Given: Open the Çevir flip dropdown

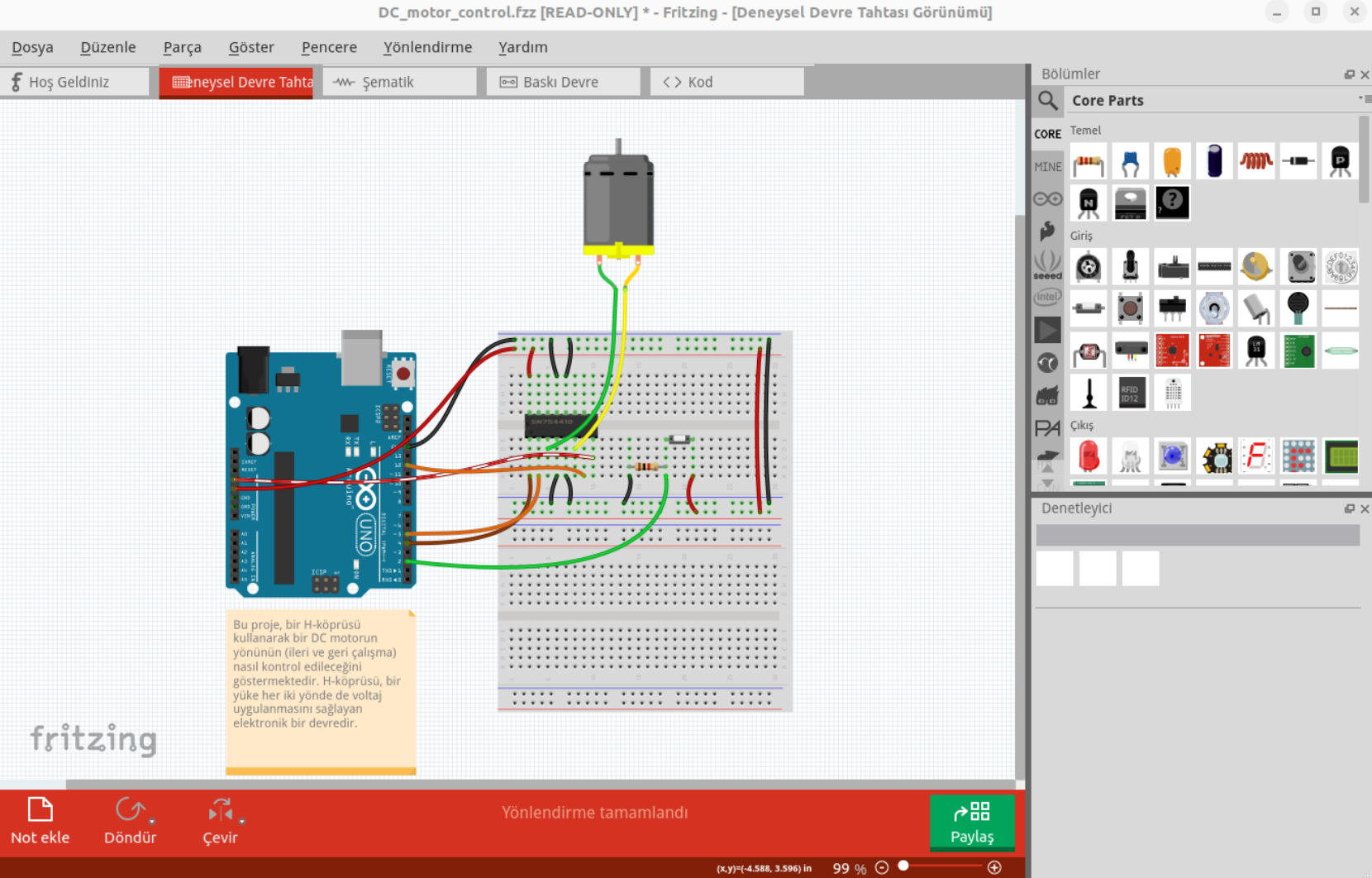Looking at the screenshot, I should pos(241,822).
